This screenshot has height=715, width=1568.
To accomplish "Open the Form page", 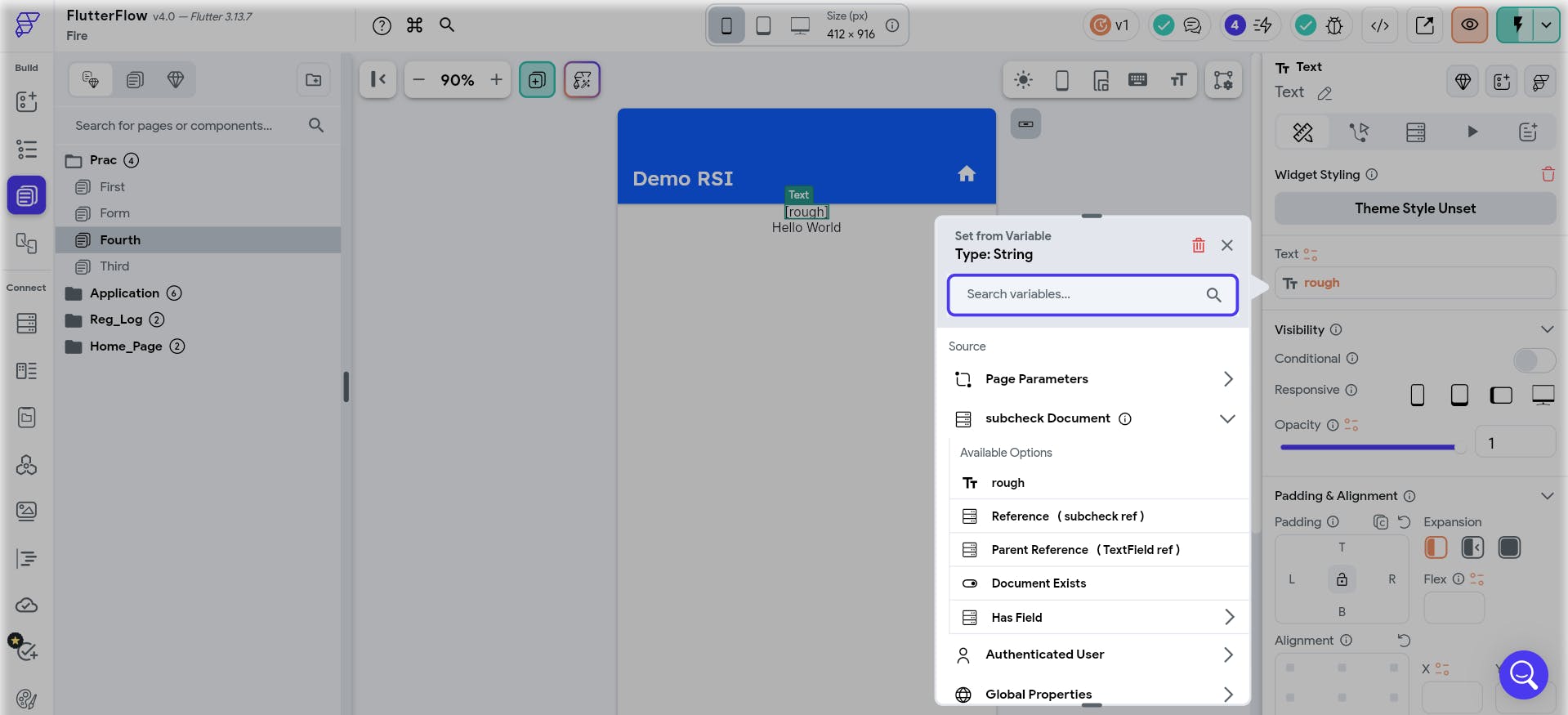I will tap(114, 213).
